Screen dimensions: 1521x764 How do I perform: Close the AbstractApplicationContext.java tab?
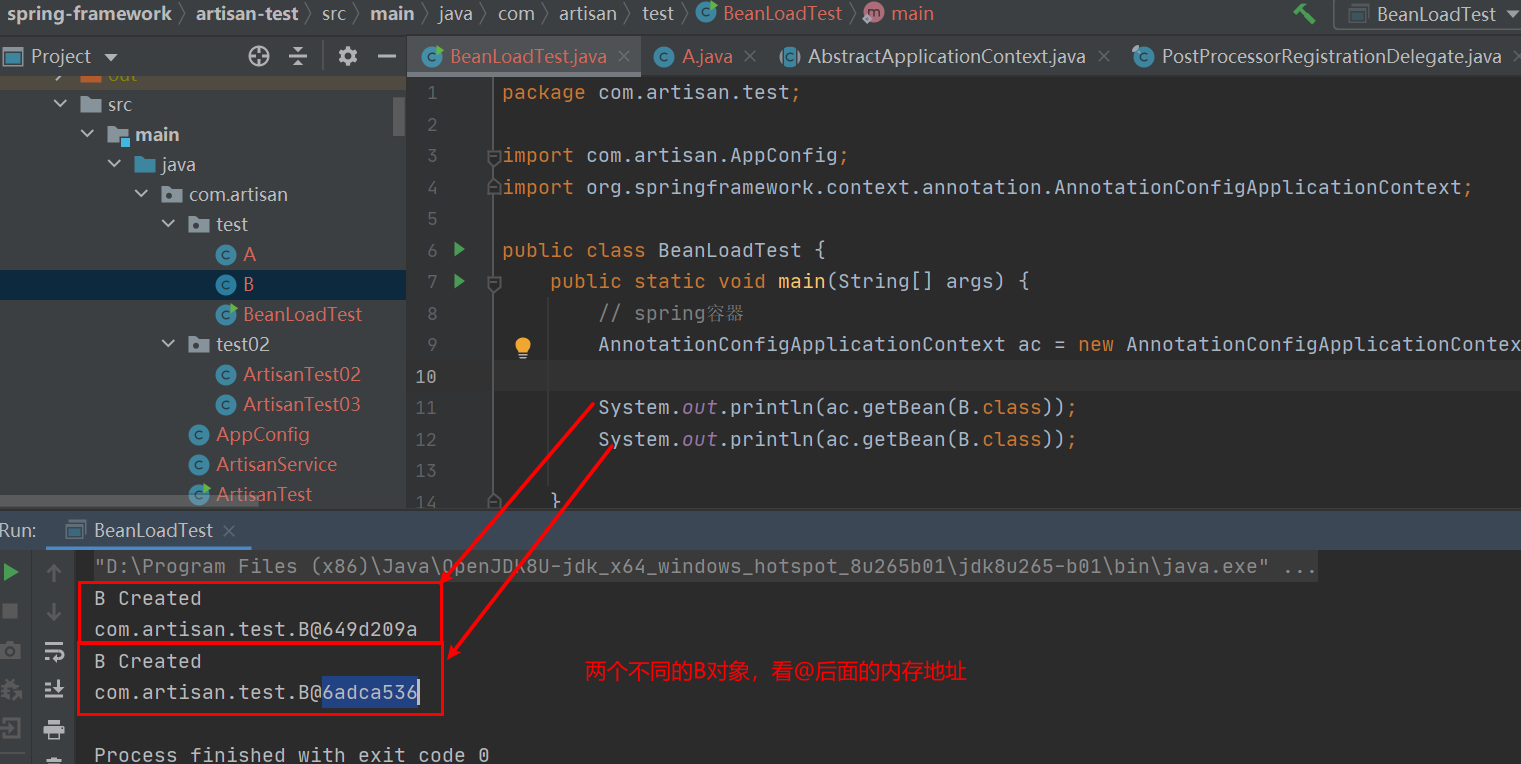point(1104,56)
